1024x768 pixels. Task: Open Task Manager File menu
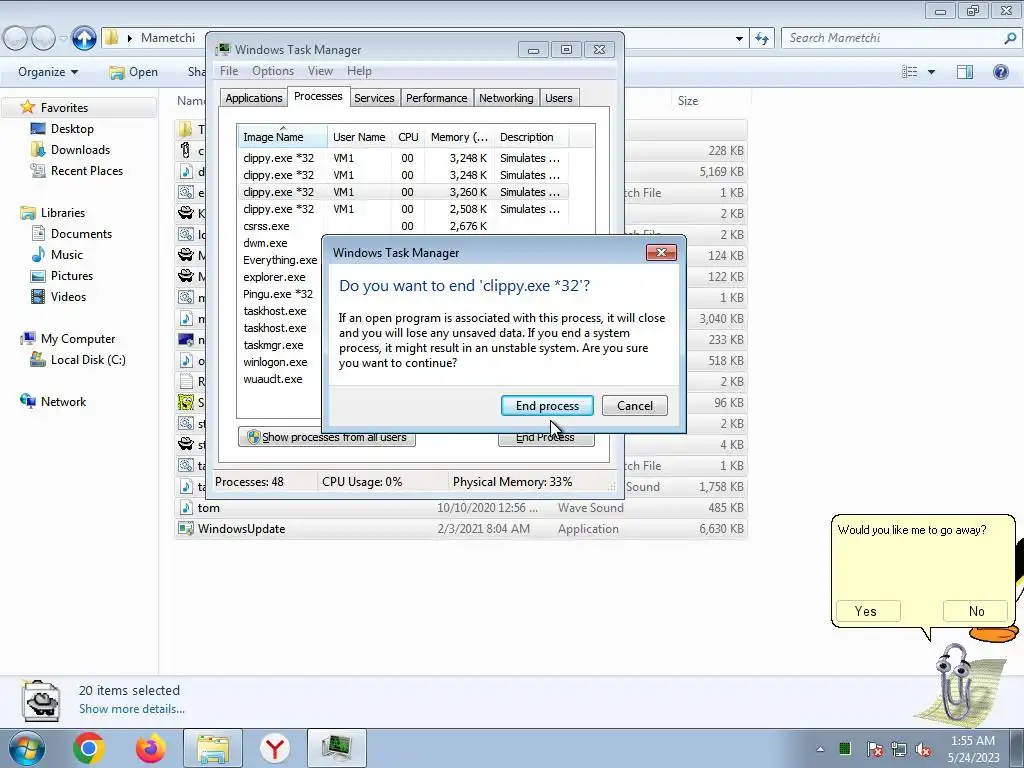click(229, 71)
